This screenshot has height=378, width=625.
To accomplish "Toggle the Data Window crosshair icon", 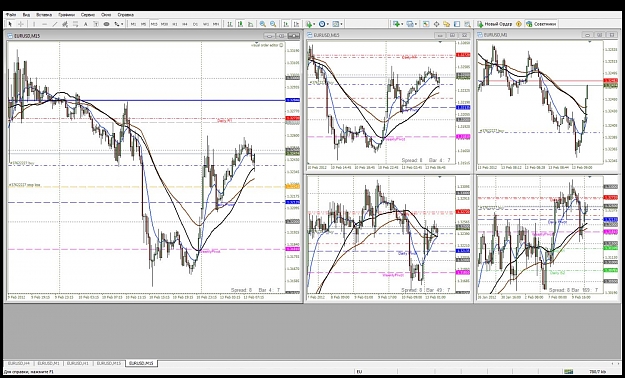I will pos(436,24).
